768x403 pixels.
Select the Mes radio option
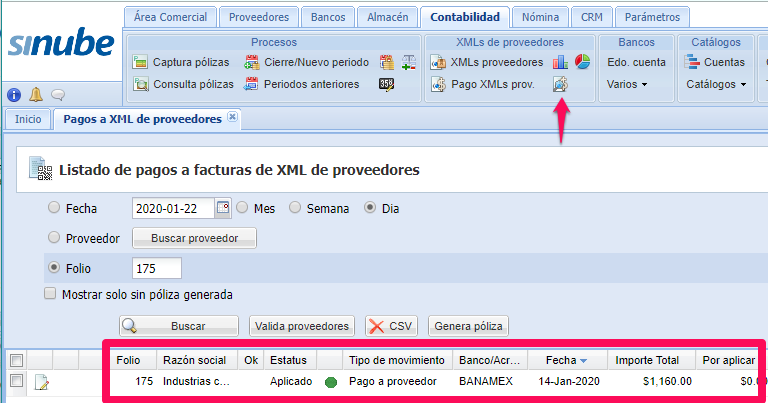[x=242, y=208]
